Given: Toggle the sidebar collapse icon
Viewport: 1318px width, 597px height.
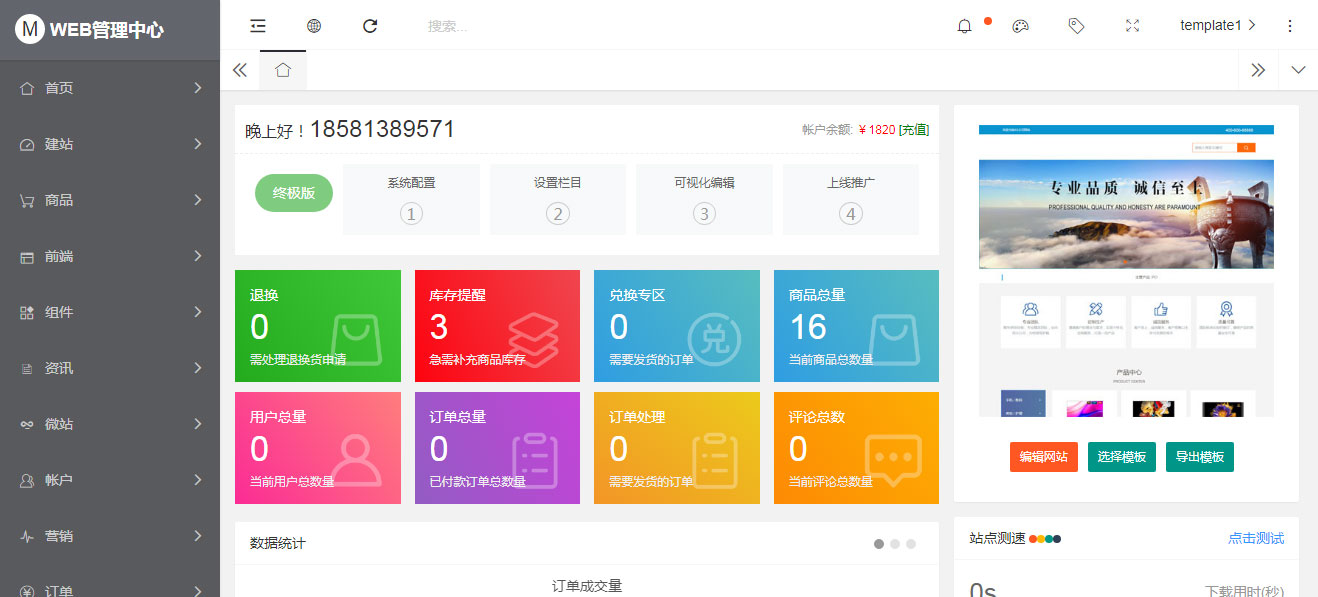Looking at the screenshot, I should (258, 25).
